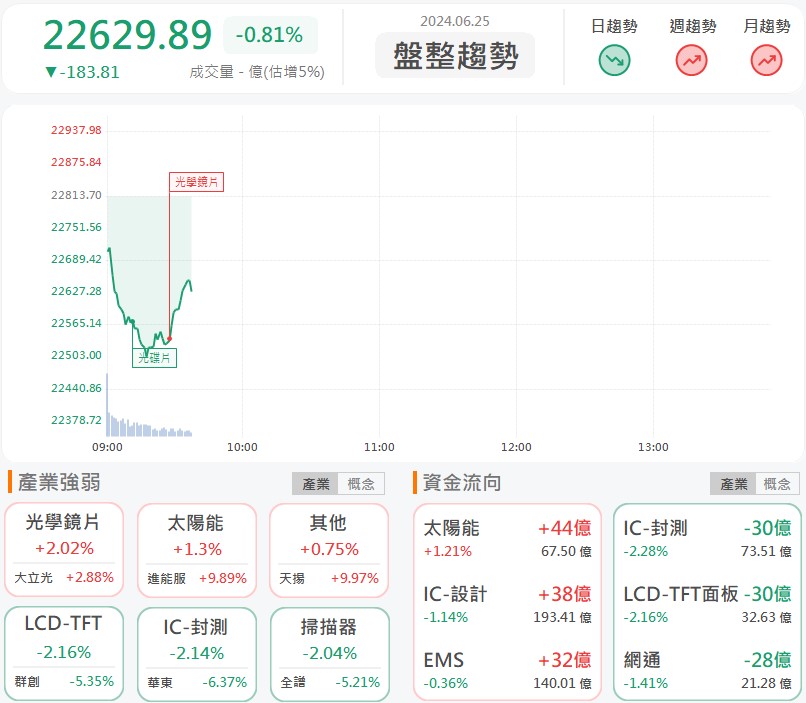Screen dimensions: 806x703
Task: Click the 盤整趨勢 trend status badge
Action: [455, 56]
